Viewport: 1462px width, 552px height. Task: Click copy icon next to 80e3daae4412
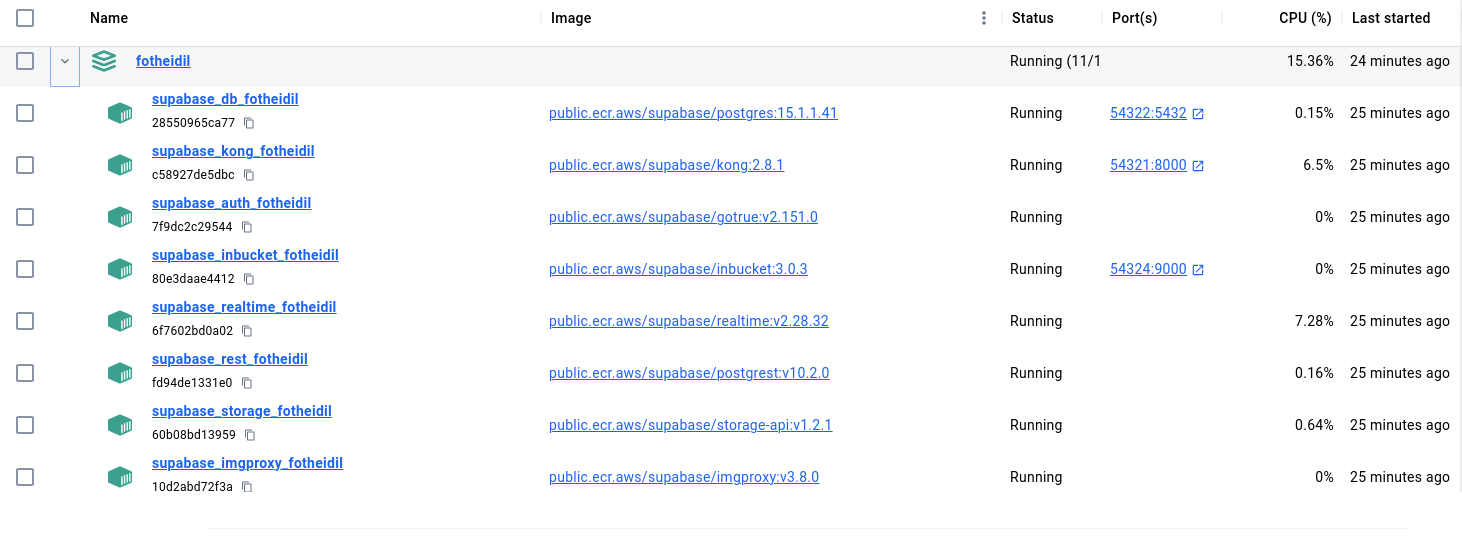(x=249, y=279)
